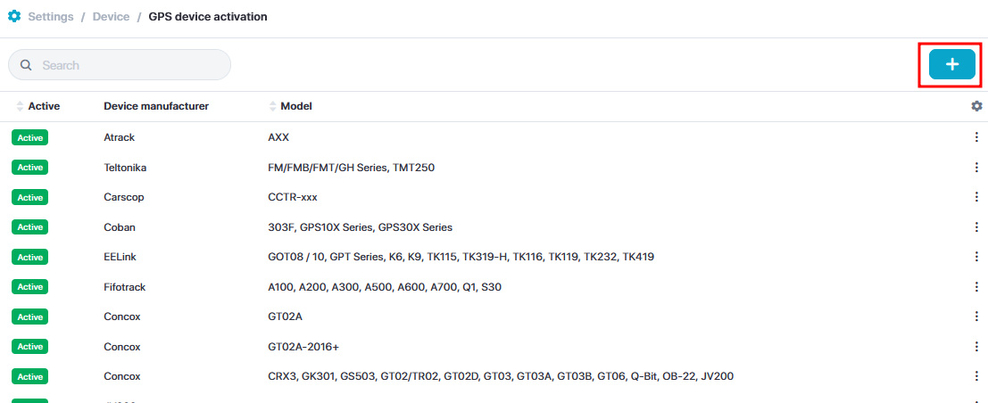Open three-dot menu for Carscop row

[976, 197]
